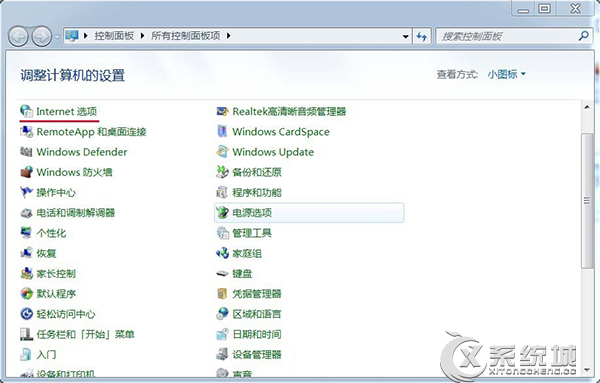The image size is (600, 383).
Task: Click the Back navigation button
Action: [x=18, y=37]
